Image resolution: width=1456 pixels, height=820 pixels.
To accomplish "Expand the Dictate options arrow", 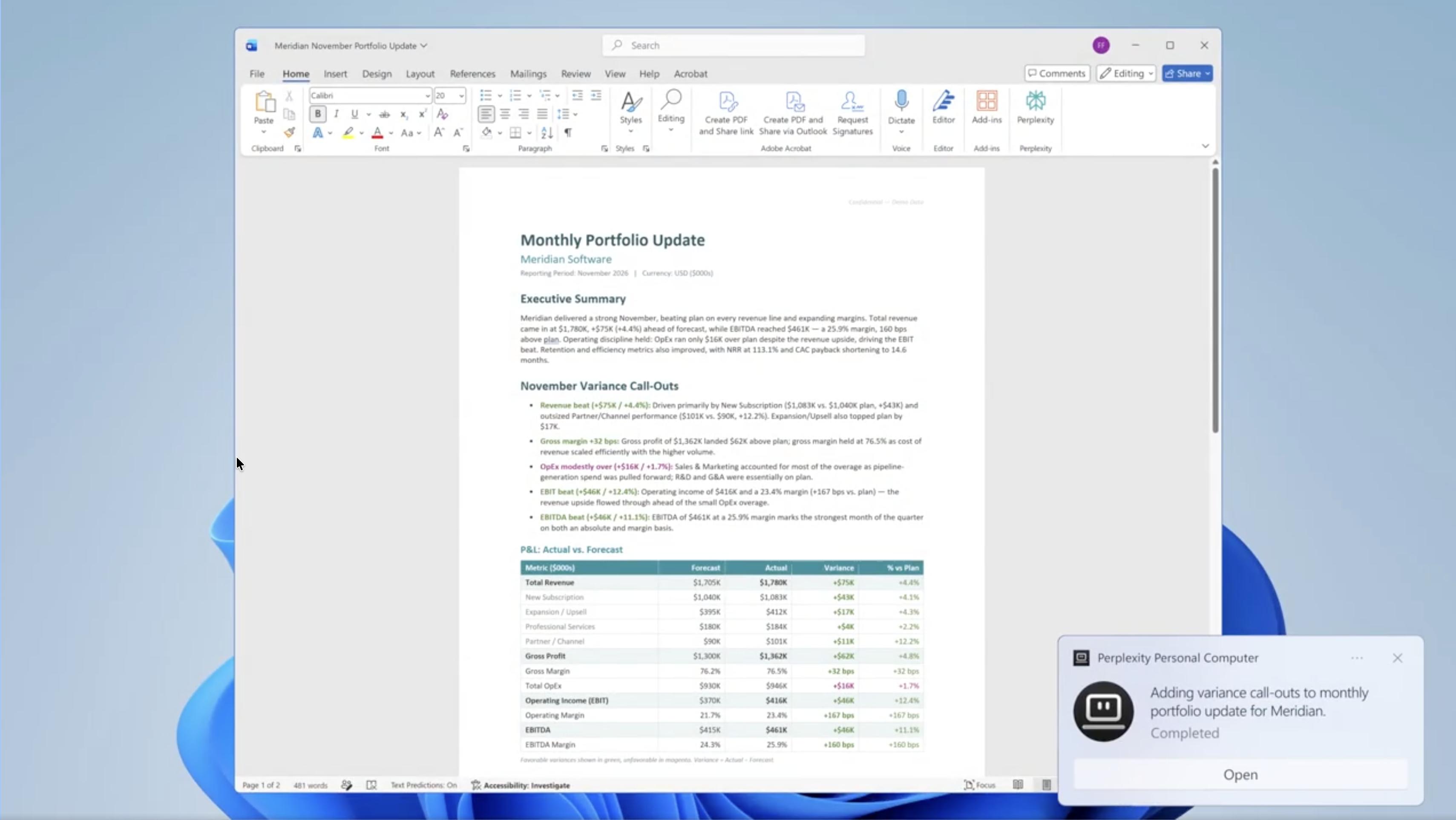I will (x=901, y=132).
